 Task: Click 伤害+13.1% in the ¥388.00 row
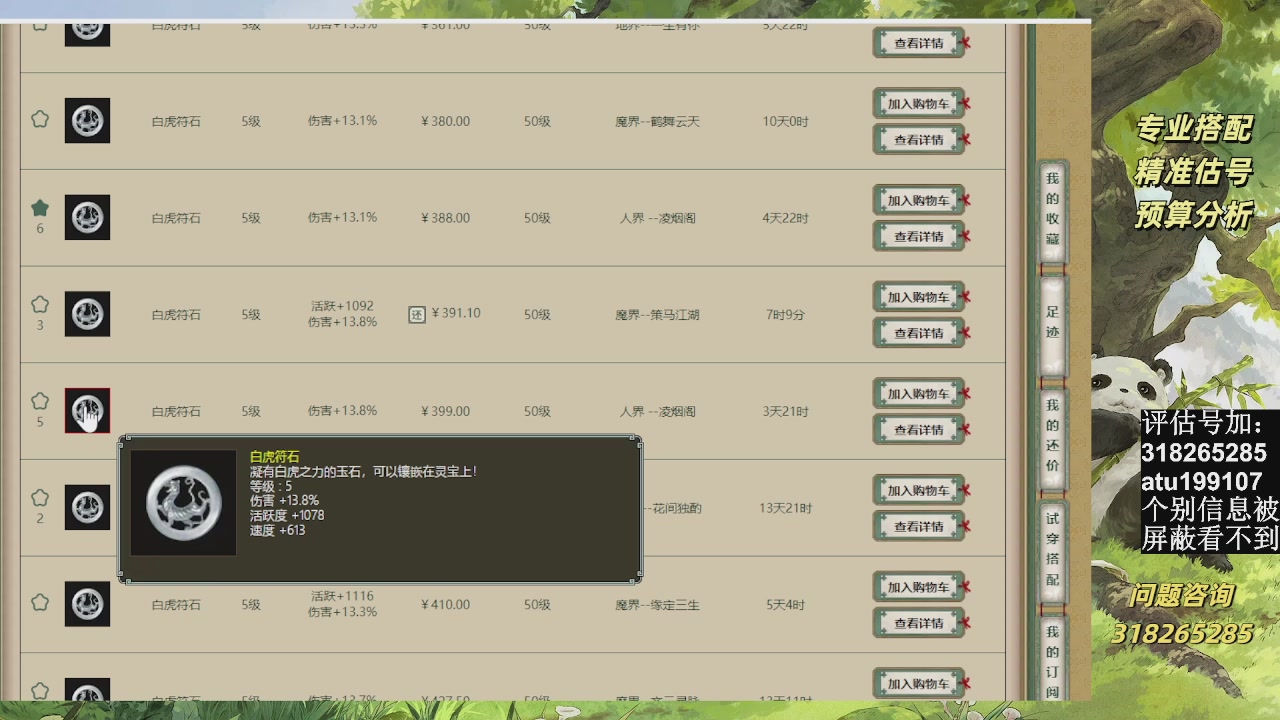[x=342, y=218]
